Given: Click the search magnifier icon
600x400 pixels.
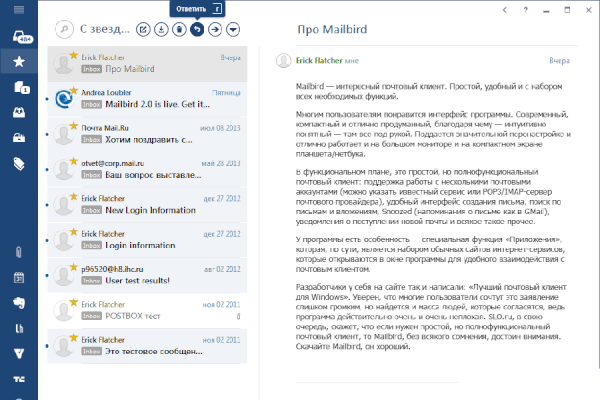Looking at the screenshot, I should pos(64,29).
